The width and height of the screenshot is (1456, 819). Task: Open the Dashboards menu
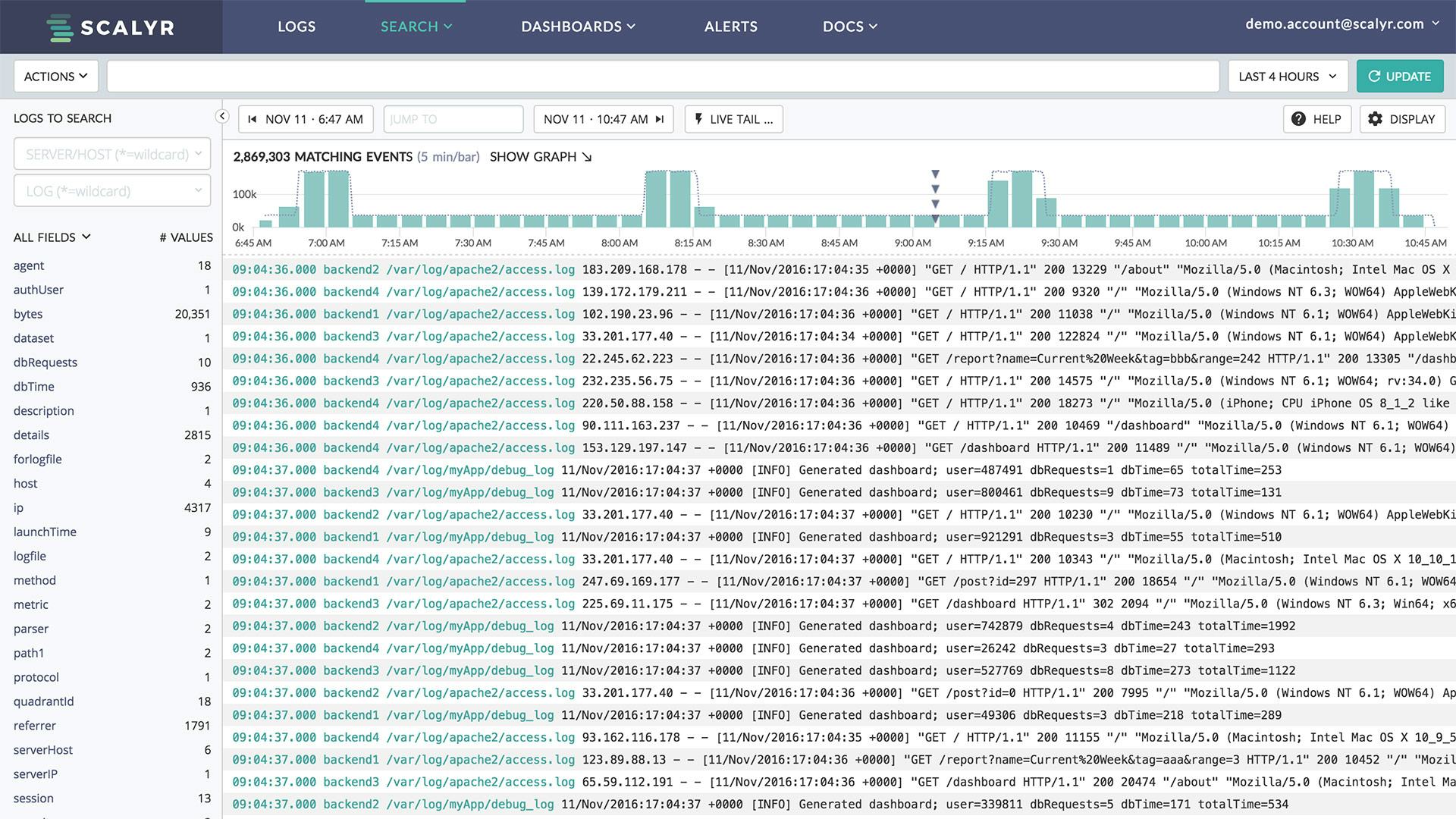point(578,27)
